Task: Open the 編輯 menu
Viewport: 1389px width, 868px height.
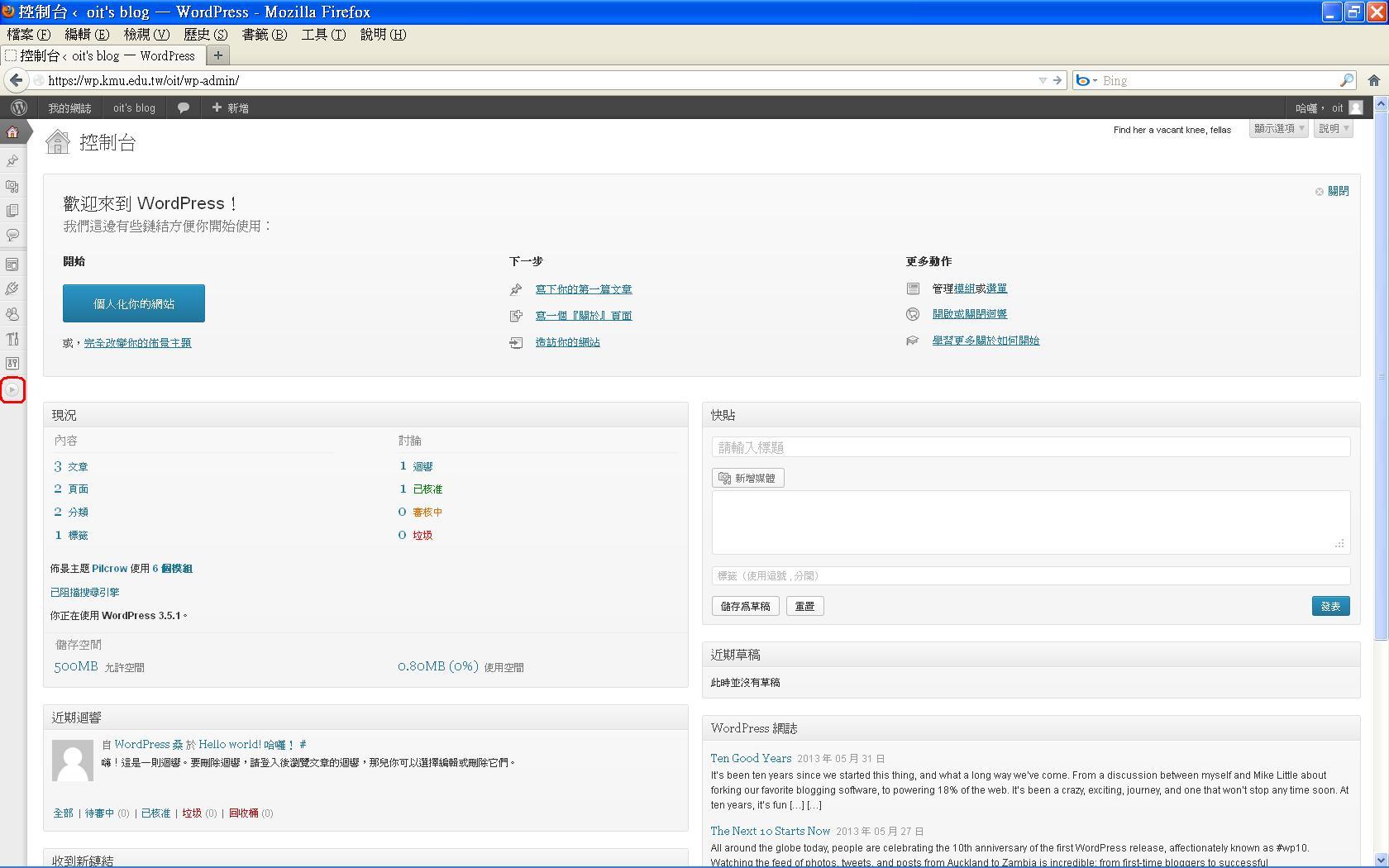Action: coord(87,34)
